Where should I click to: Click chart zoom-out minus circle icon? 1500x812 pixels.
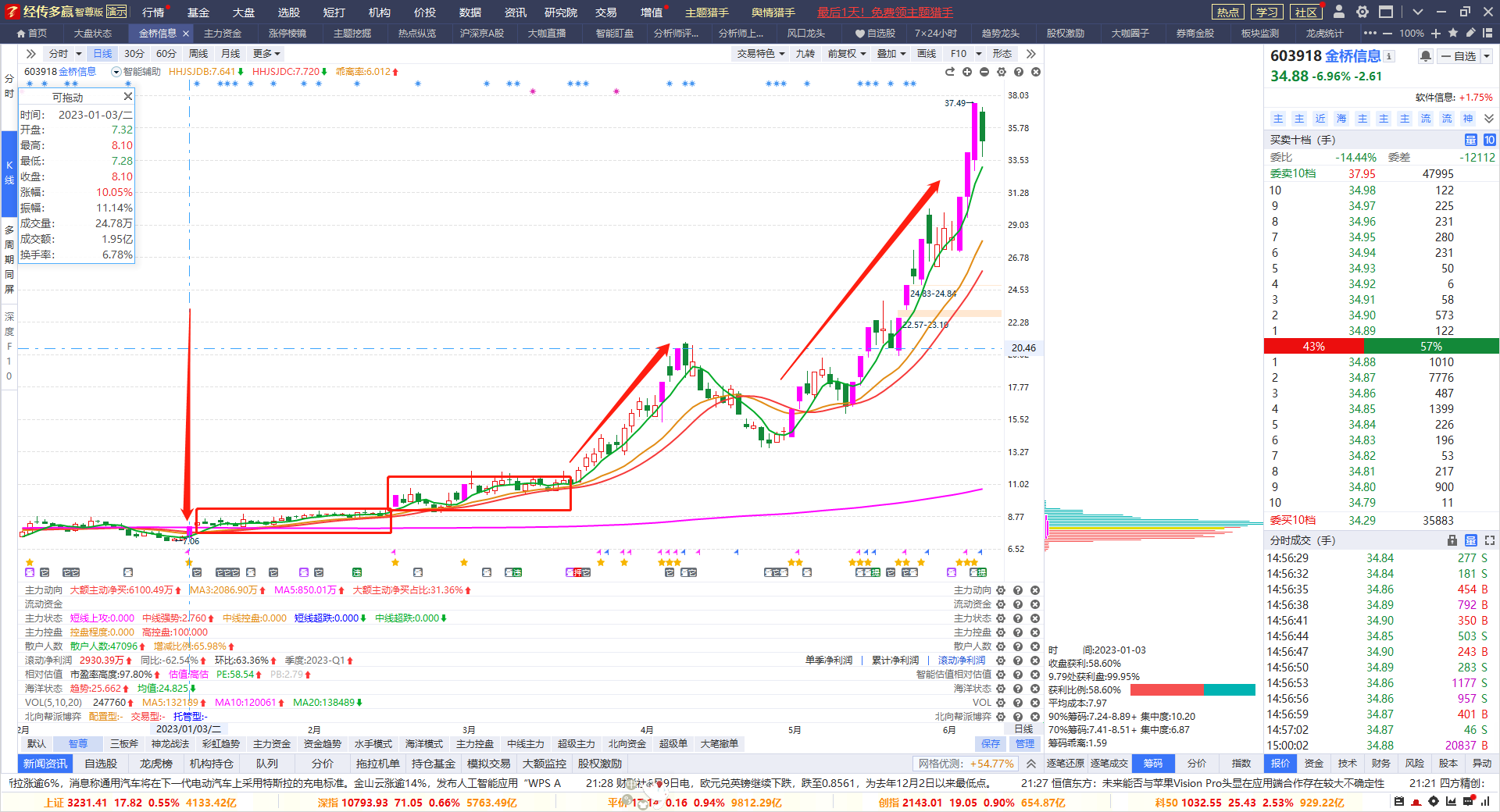pyautogui.click(x=984, y=72)
